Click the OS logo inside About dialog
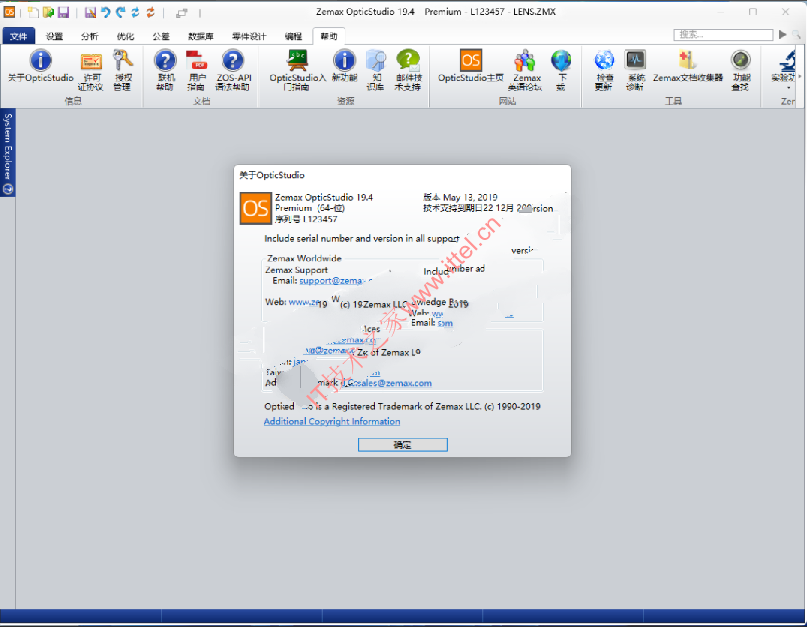 [256, 208]
